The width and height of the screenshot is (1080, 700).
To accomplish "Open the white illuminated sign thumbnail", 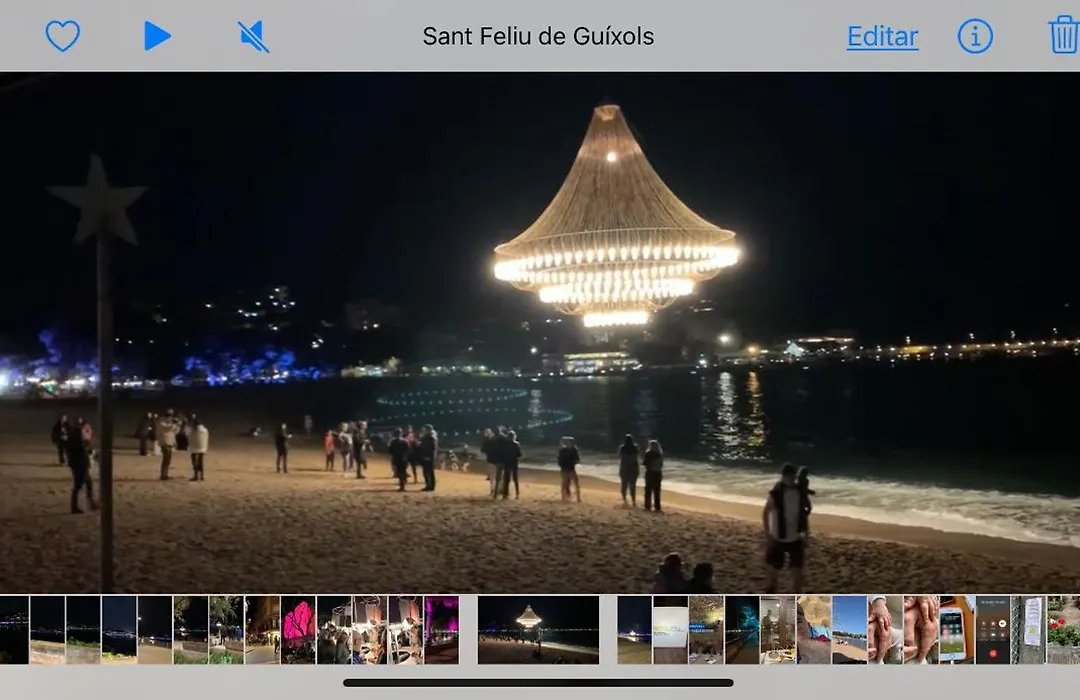I will pyautogui.click(x=670, y=630).
